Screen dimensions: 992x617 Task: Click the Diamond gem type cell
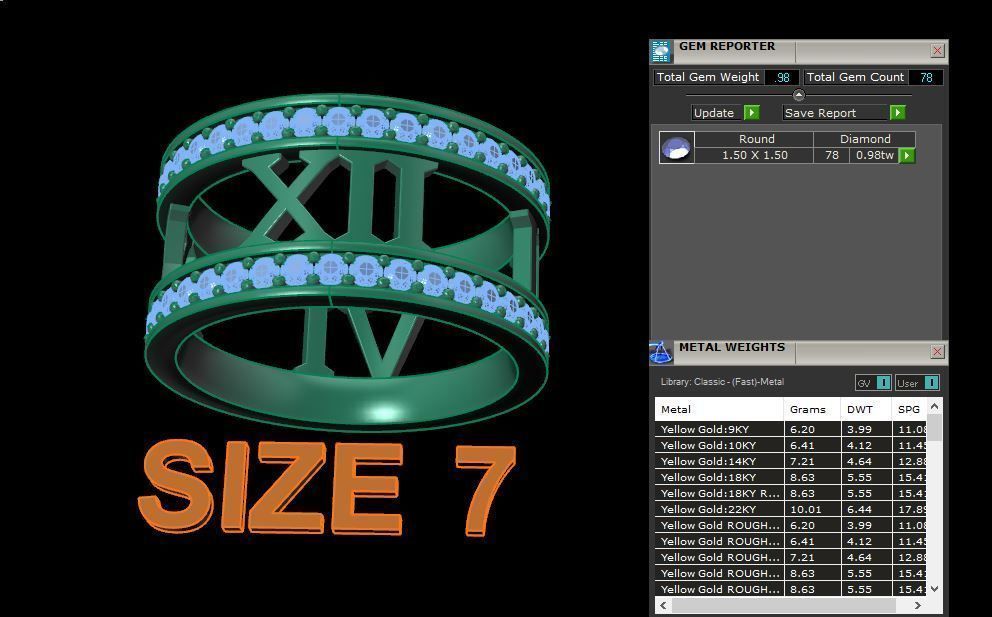865,139
